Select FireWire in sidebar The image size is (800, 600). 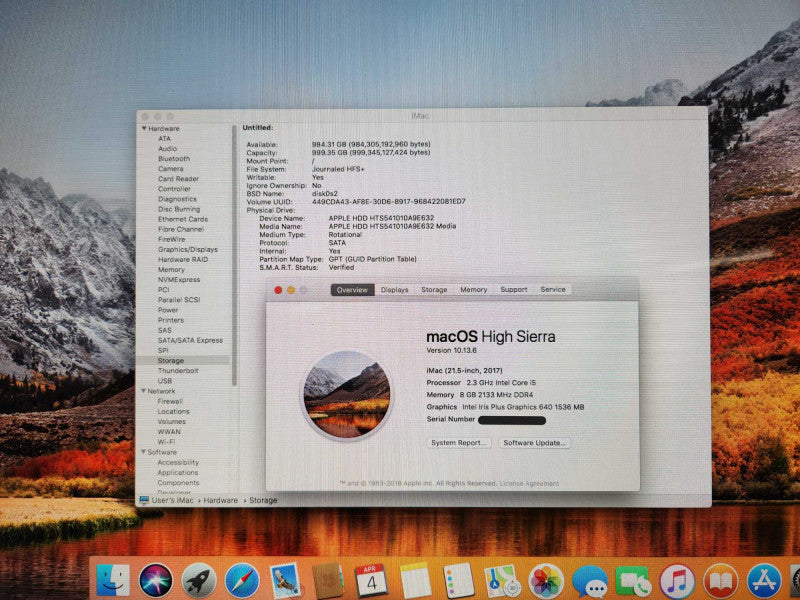tap(171, 239)
